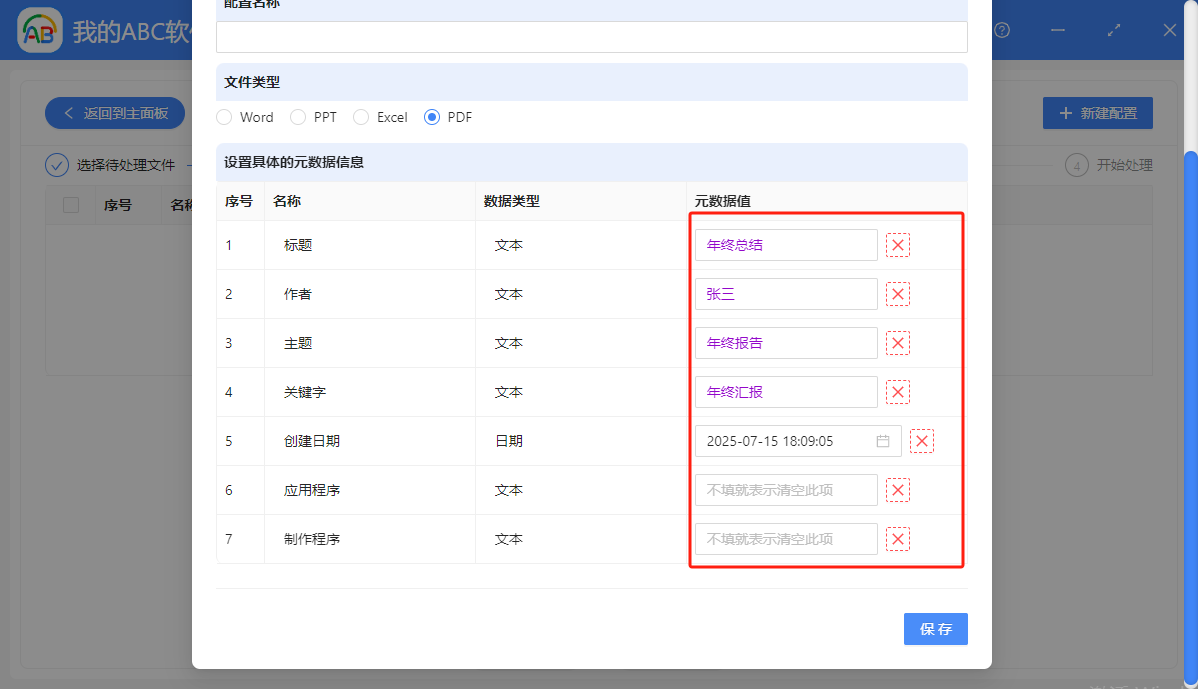
Task: Select the Word file type
Action: (224, 117)
